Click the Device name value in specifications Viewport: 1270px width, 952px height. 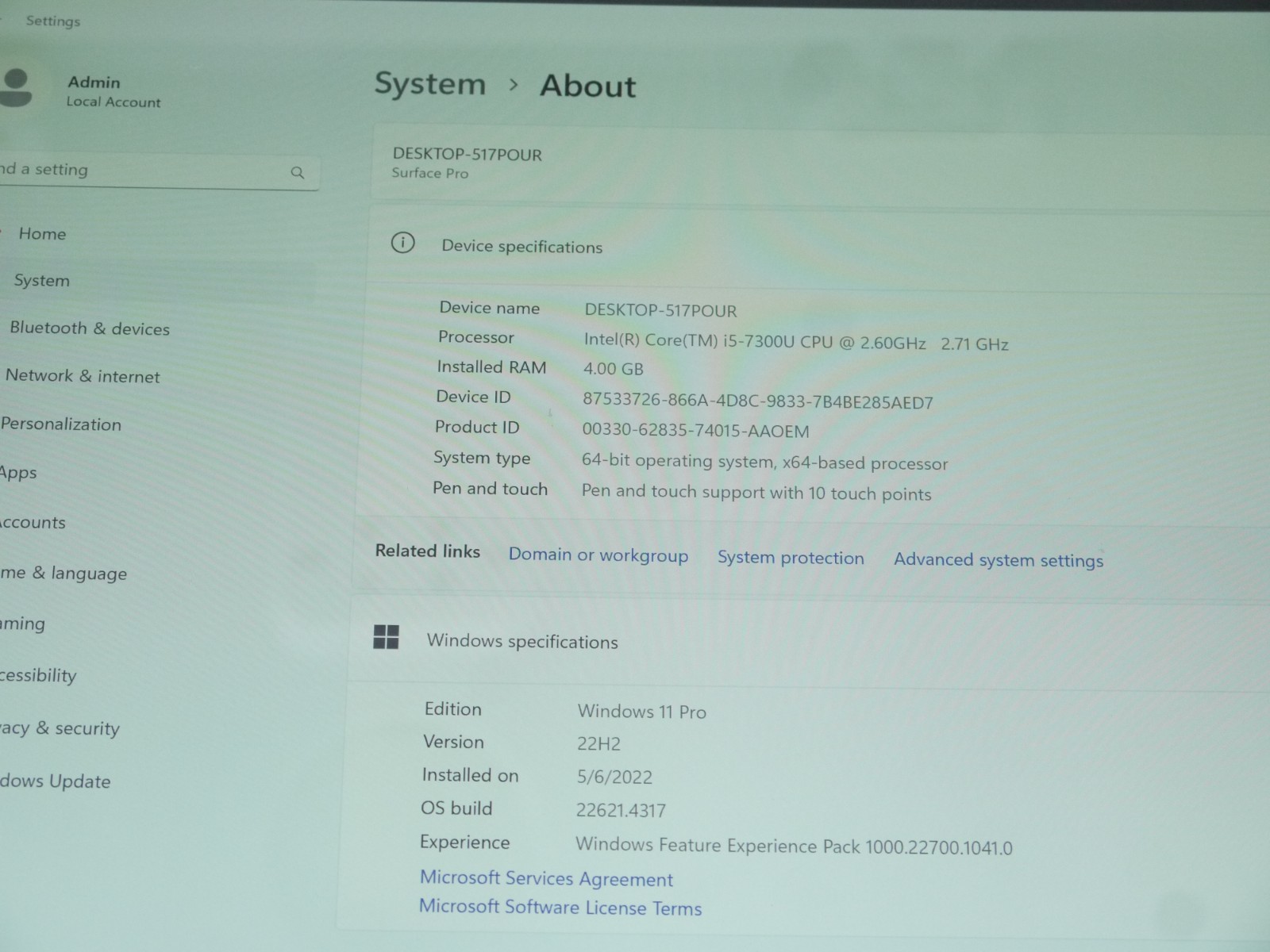(660, 310)
